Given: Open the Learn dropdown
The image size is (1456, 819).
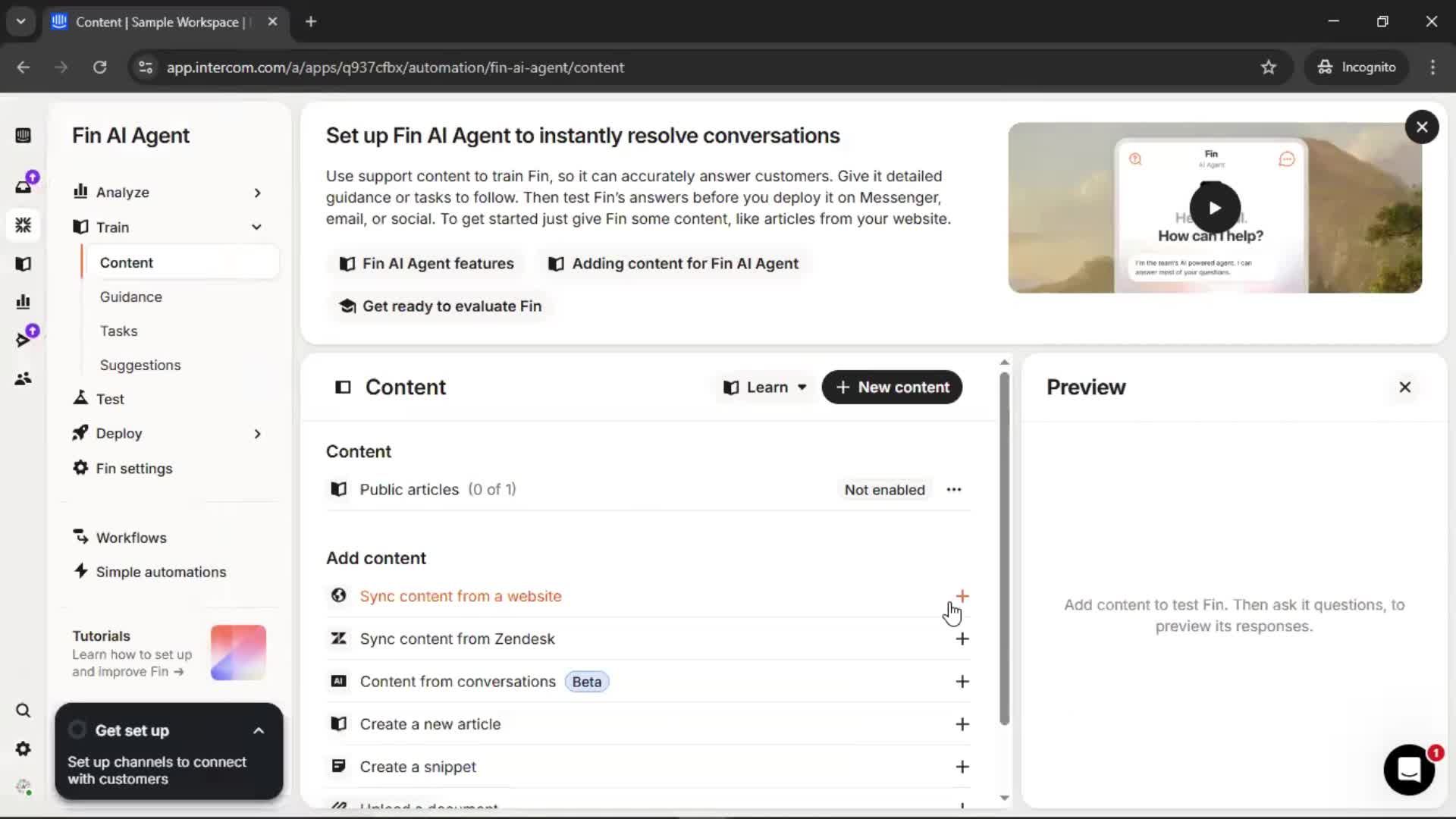Looking at the screenshot, I should [764, 388].
